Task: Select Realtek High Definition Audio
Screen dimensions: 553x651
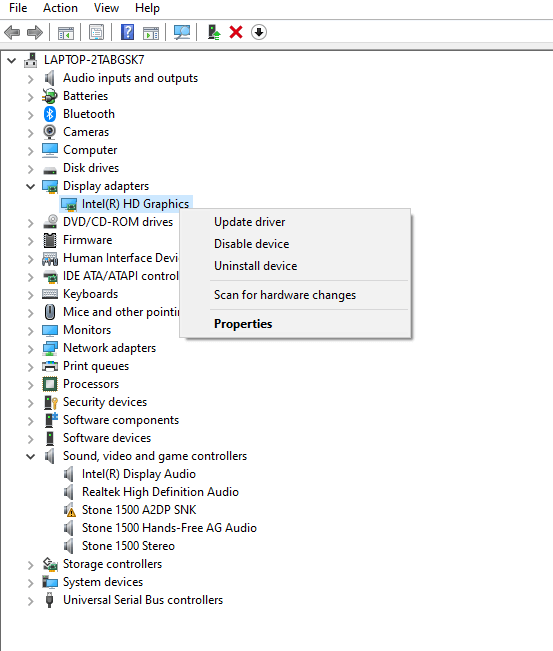Action: coord(160,492)
